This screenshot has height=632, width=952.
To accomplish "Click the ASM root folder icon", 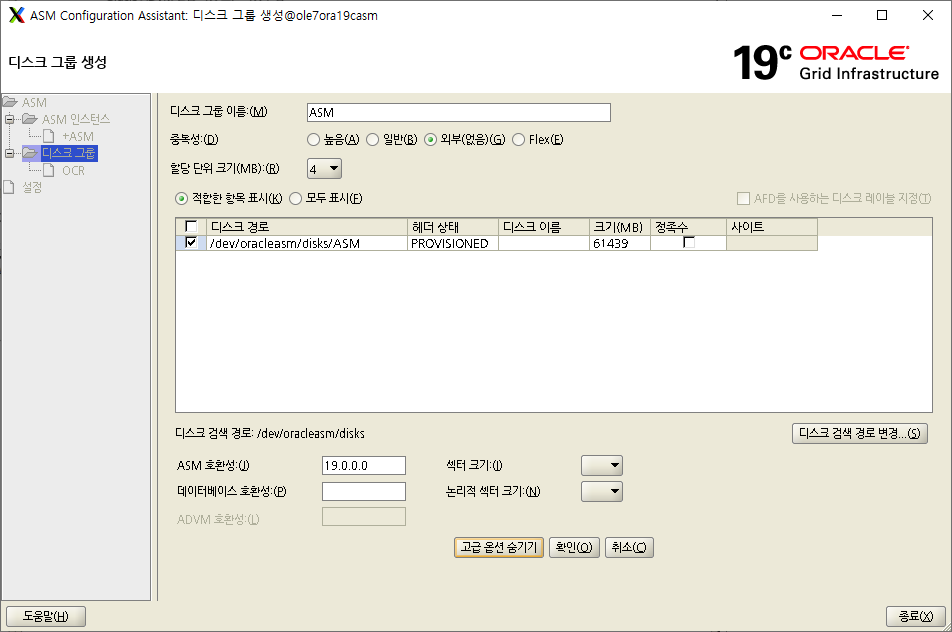I will [10, 102].
